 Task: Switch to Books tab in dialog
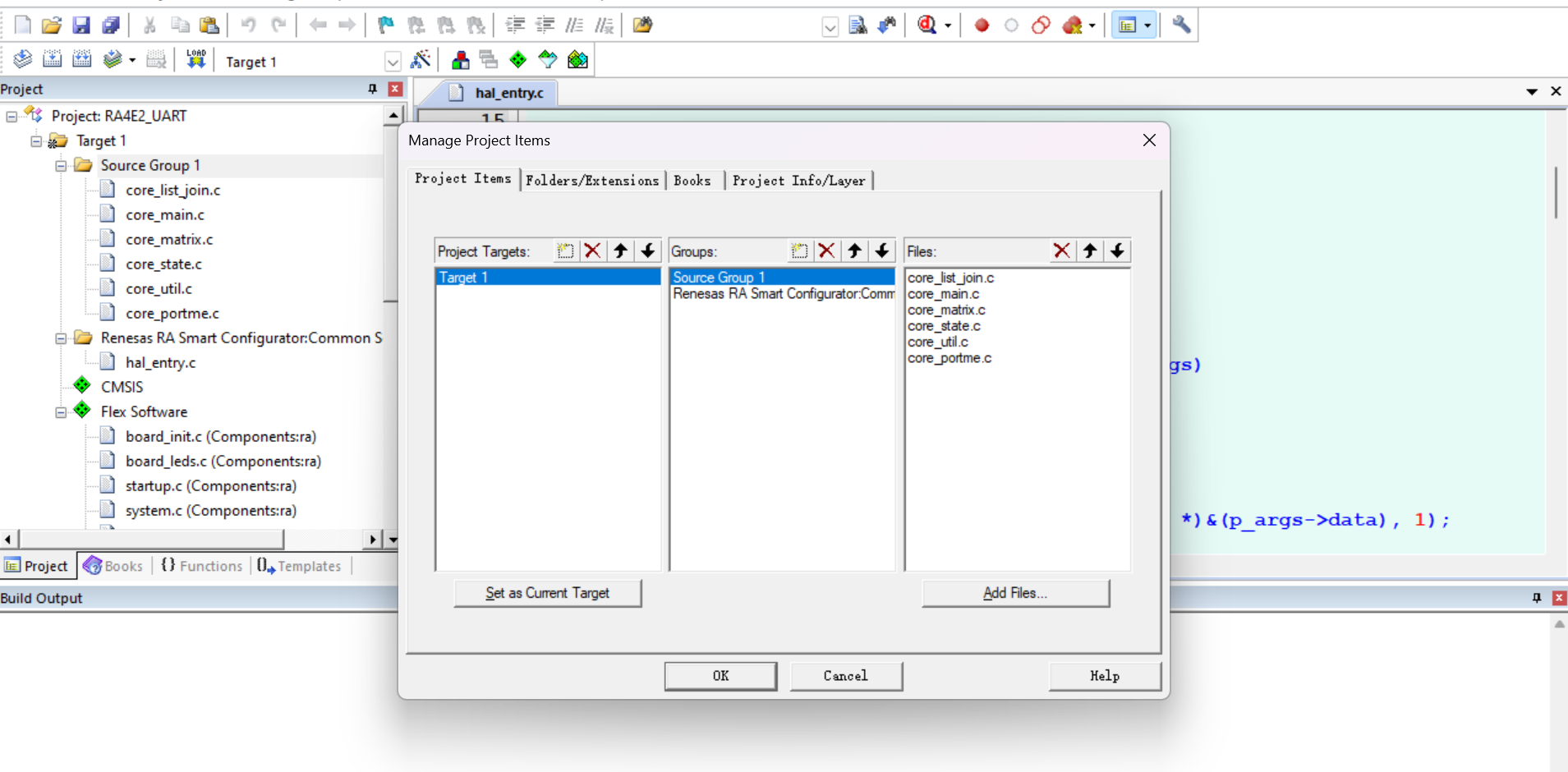(692, 181)
